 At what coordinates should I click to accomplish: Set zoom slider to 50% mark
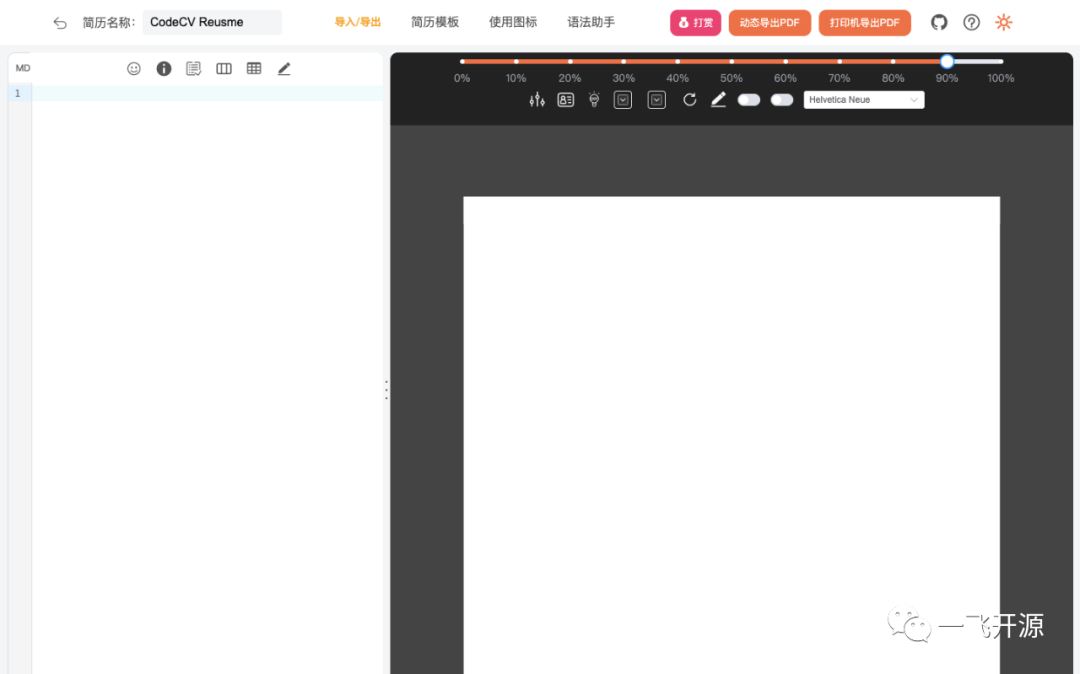tap(731, 61)
